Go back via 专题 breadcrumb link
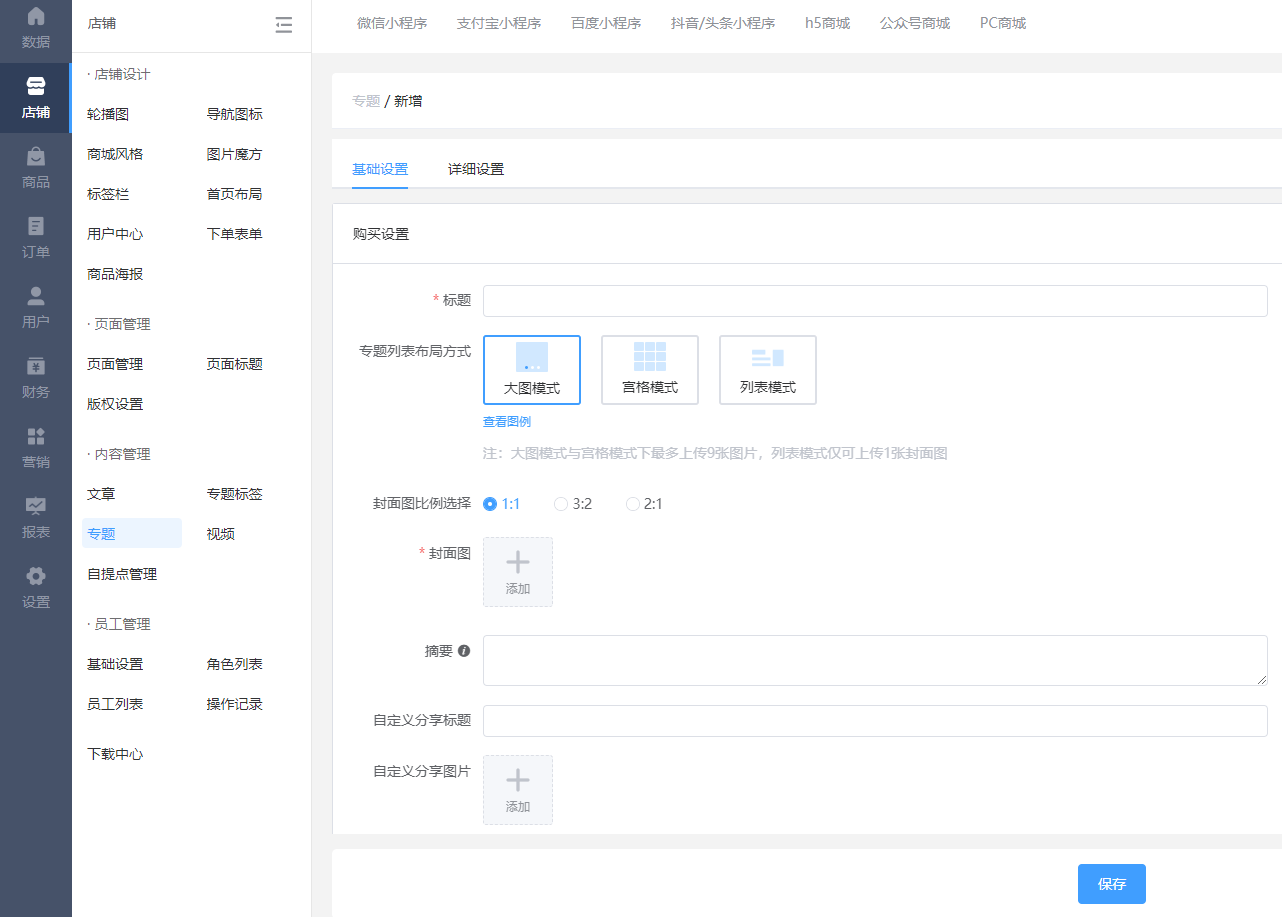 366,101
